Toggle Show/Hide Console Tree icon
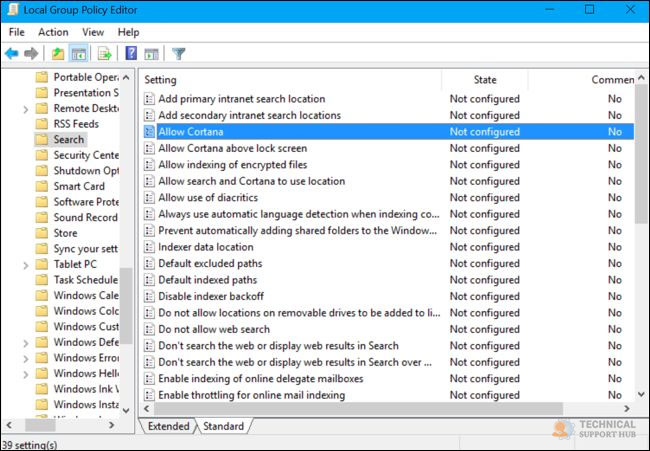 [x=78, y=53]
